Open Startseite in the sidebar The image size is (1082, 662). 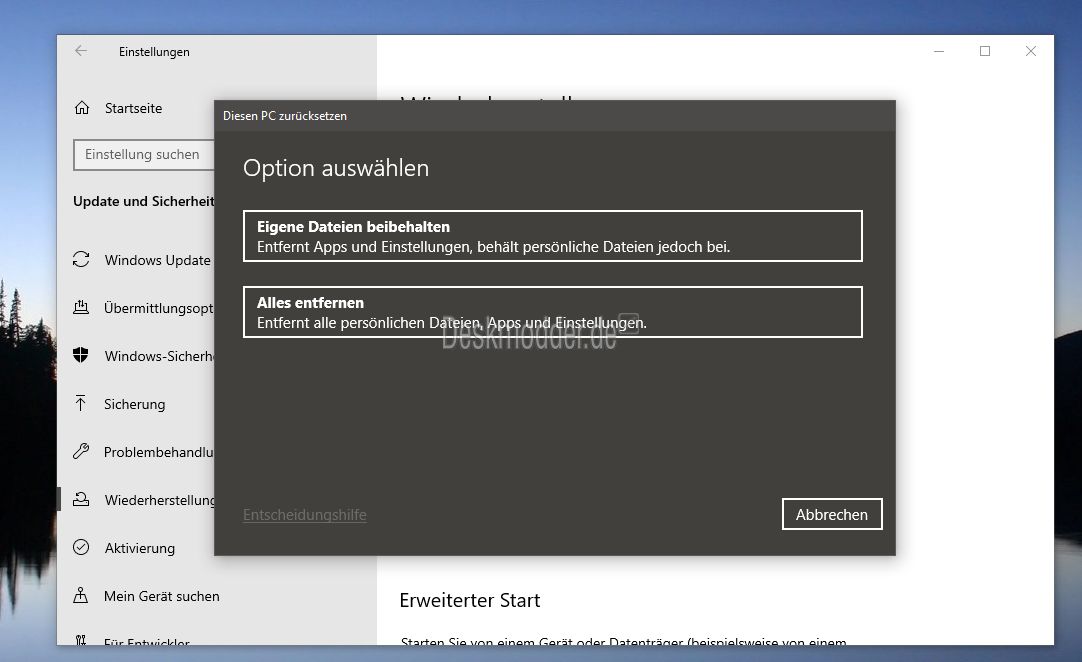click(x=133, y=108)
